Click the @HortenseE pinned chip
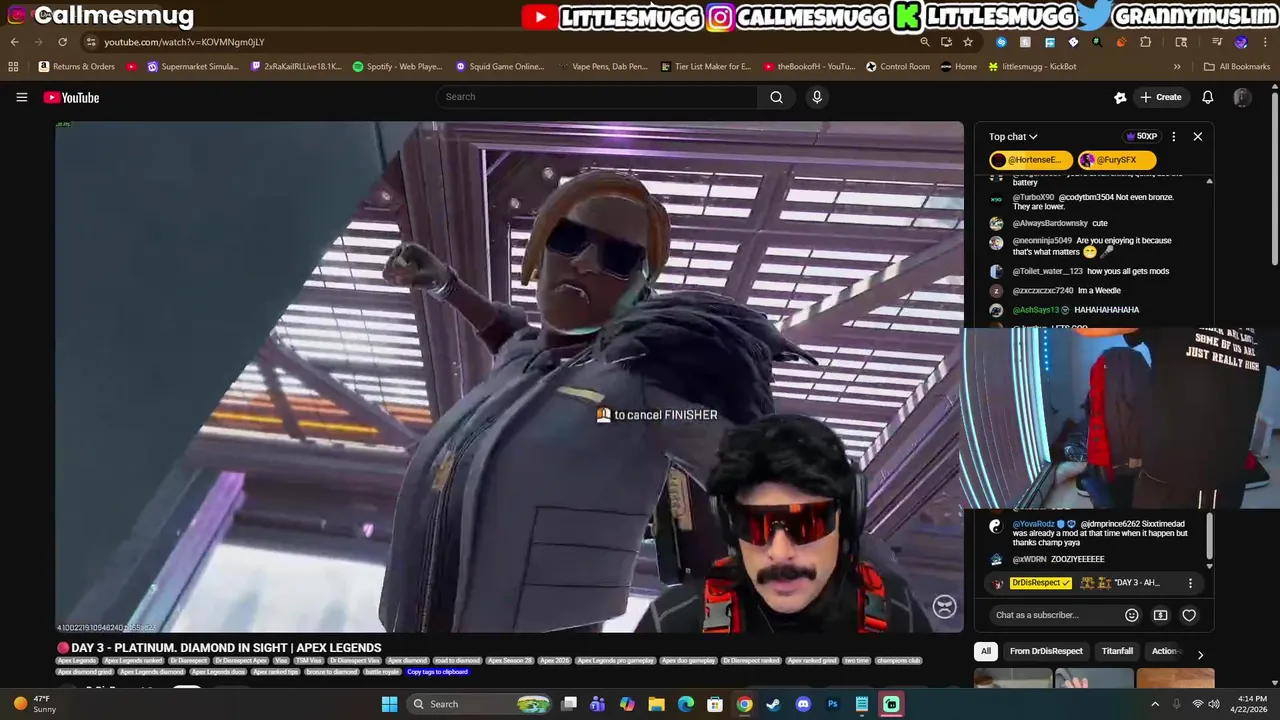 click(1030, 160)
